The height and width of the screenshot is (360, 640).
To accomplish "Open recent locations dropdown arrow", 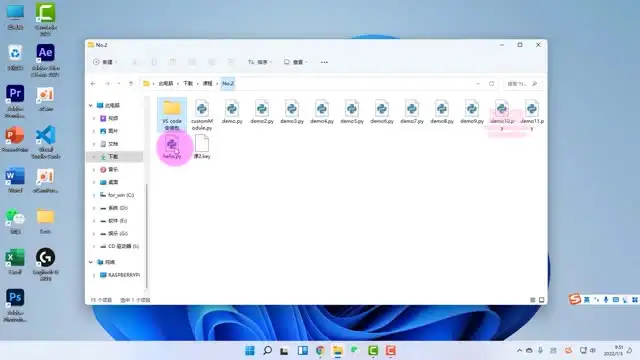I will (x=119, y=84).
